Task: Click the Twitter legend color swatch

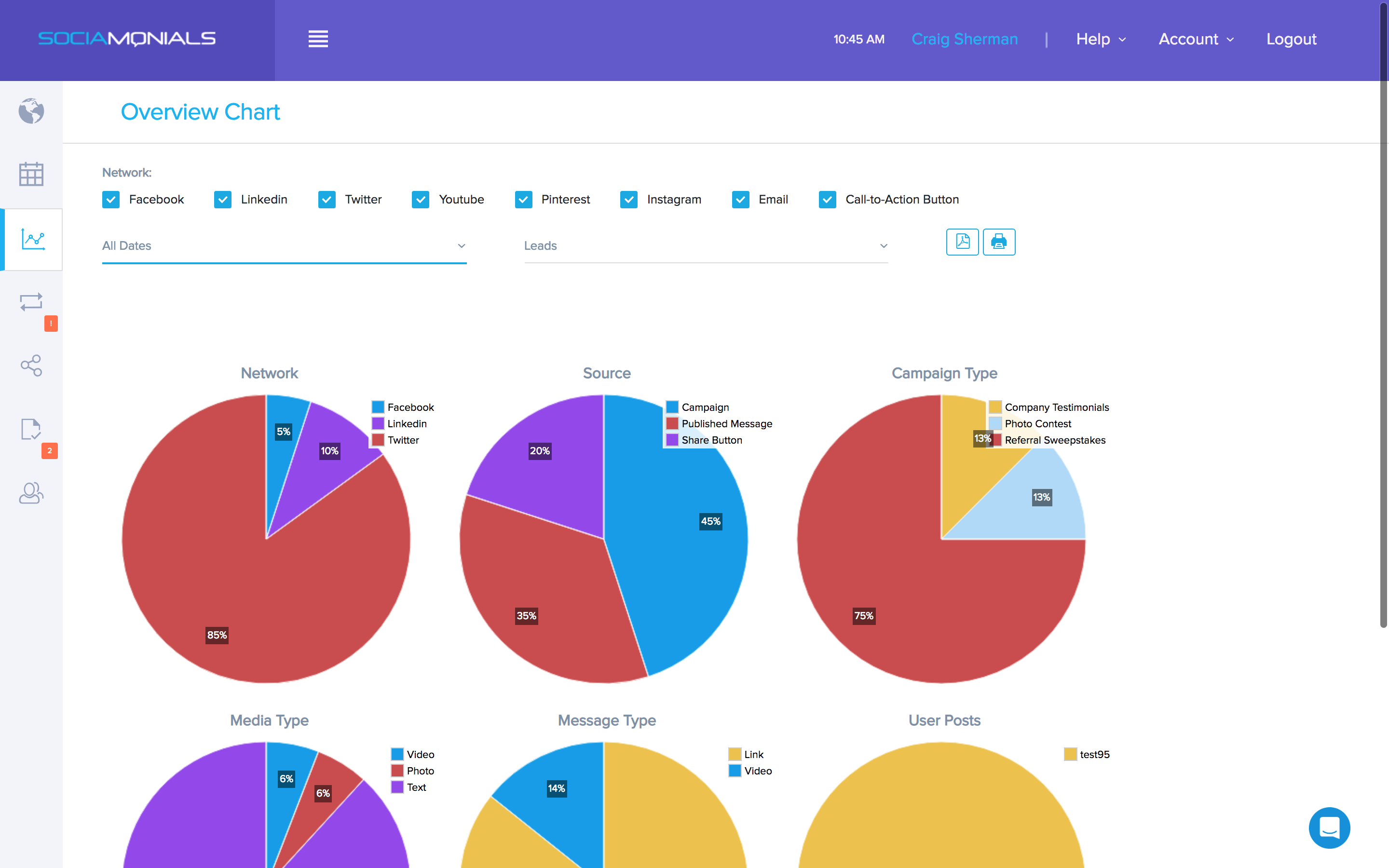Action: click(x=378, y=440)
